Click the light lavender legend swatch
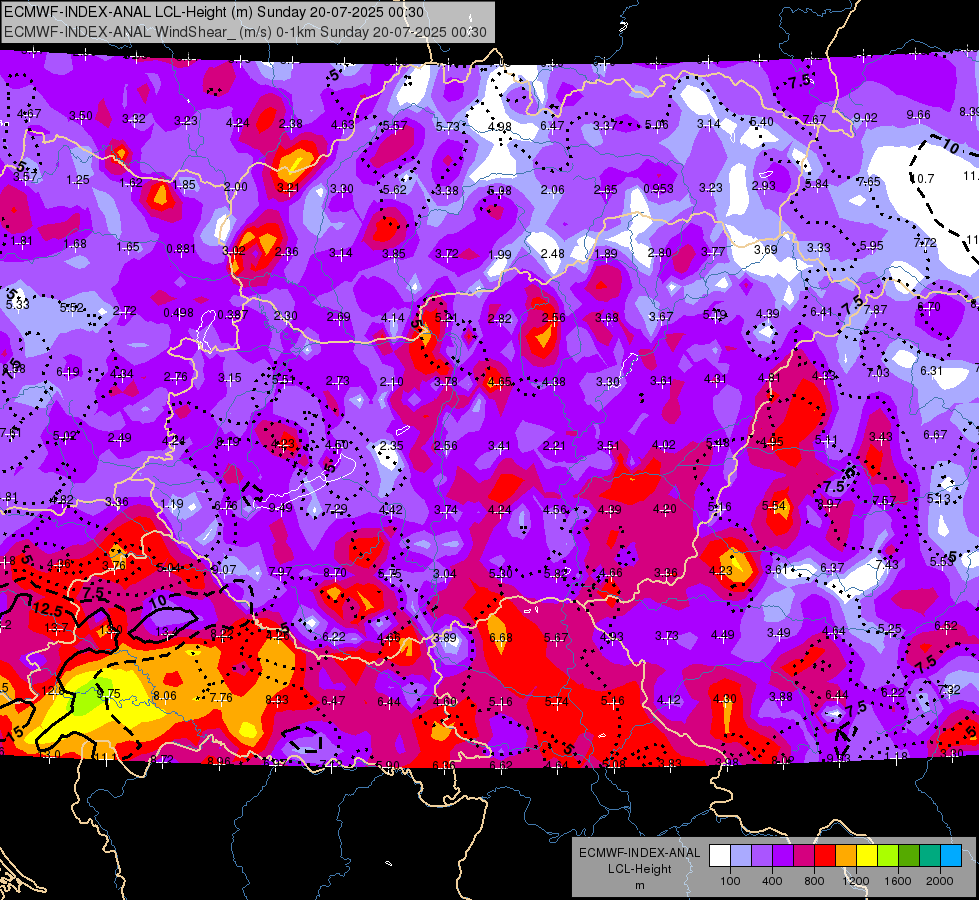 (741, 856)
